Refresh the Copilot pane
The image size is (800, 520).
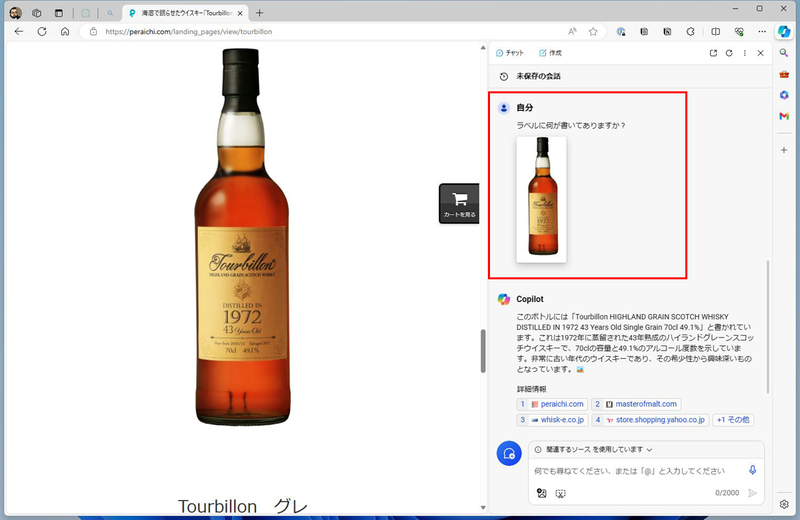(x=729, y=53)
